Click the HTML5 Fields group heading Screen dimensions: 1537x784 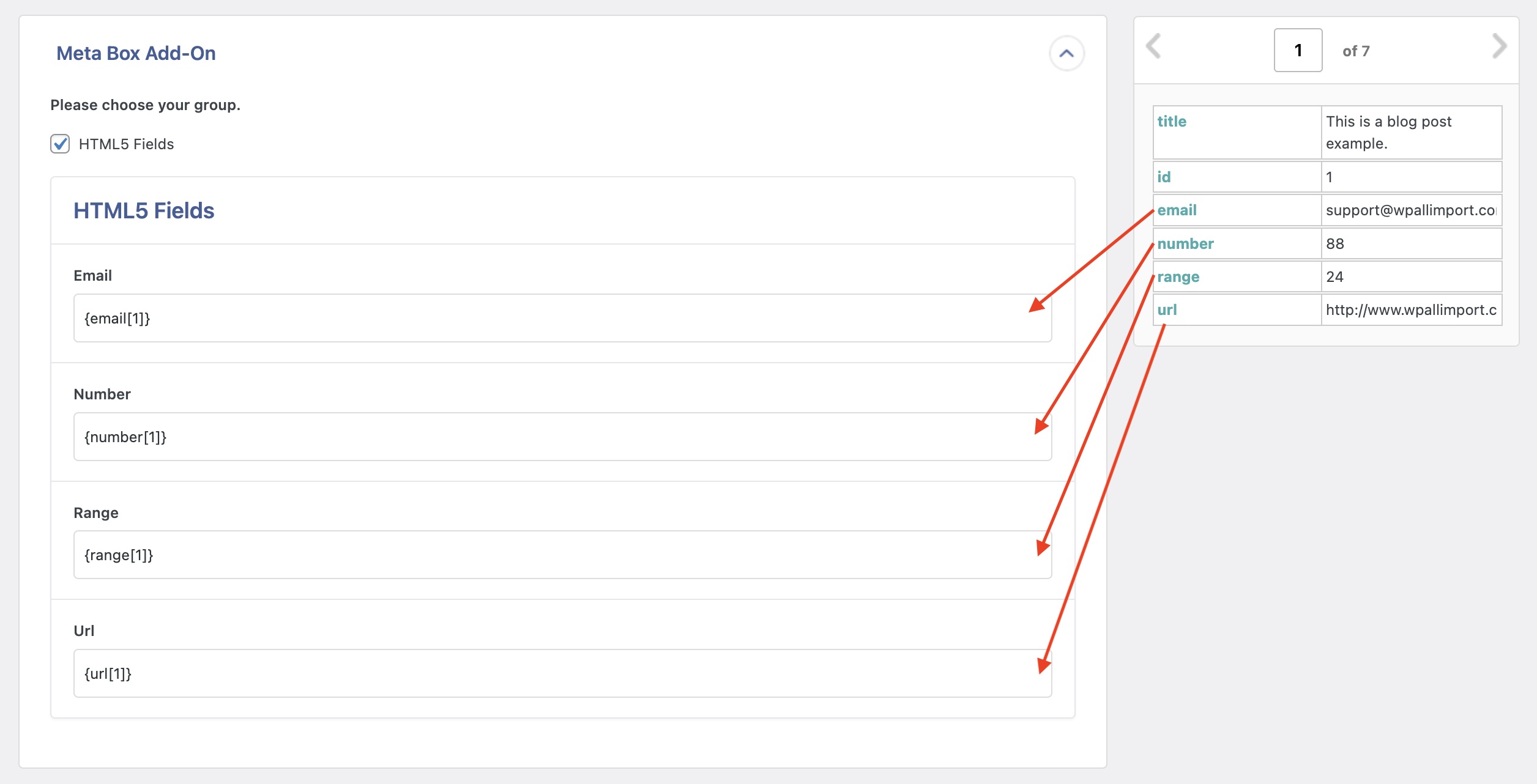[144, 211]
